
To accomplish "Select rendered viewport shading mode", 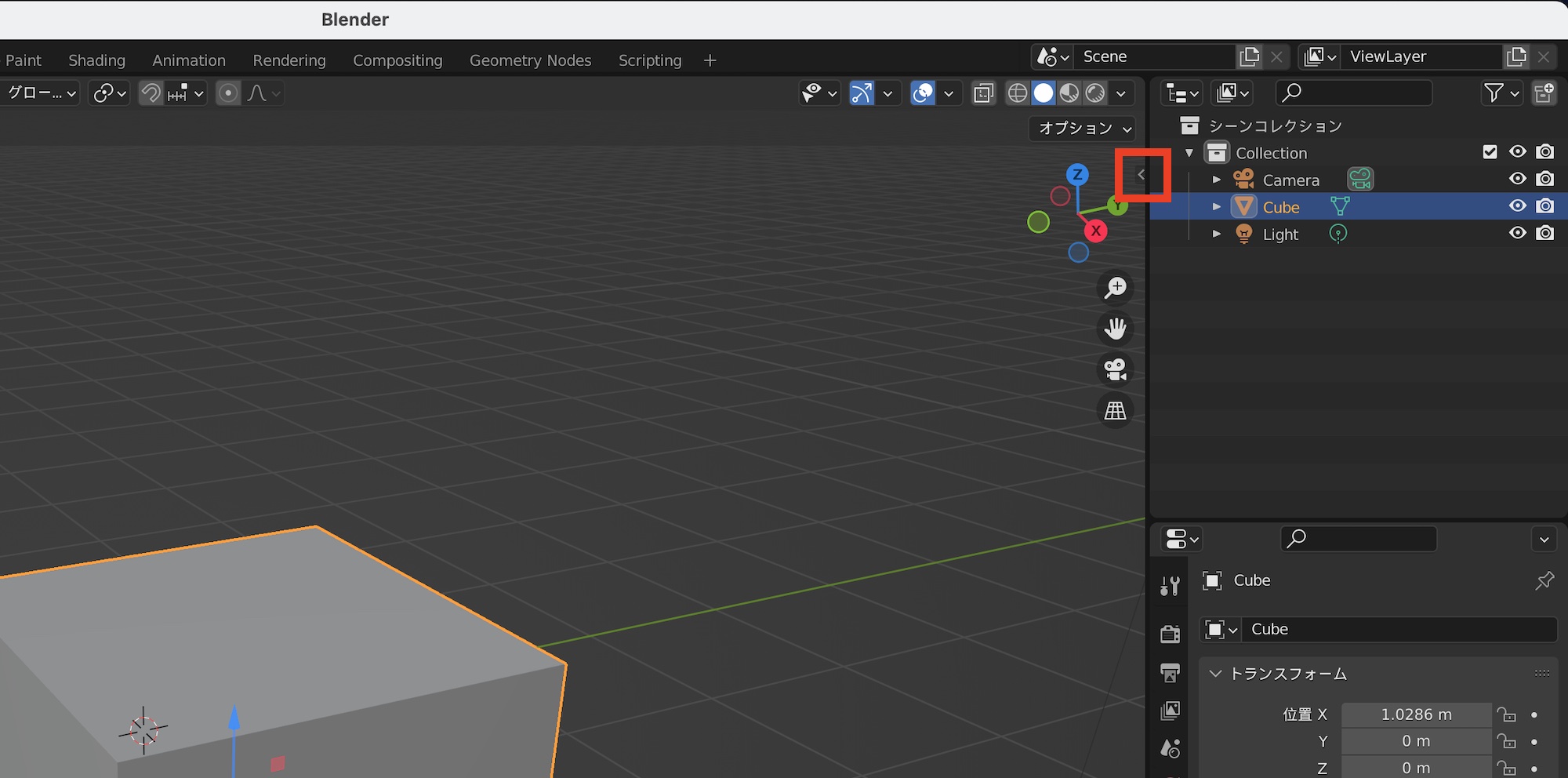I will 1095,93.
